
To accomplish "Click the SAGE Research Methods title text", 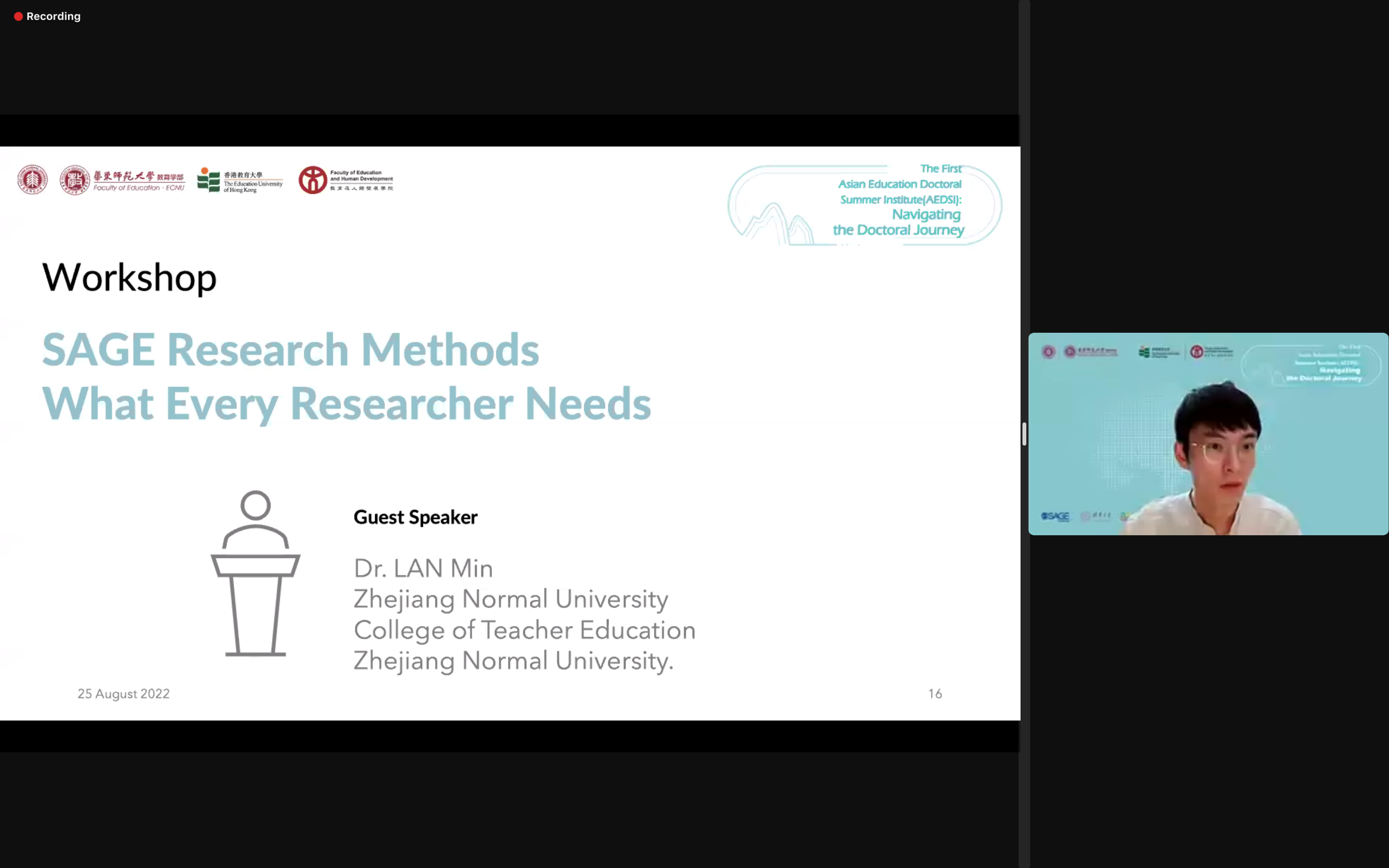I will [x=290, y=350].
